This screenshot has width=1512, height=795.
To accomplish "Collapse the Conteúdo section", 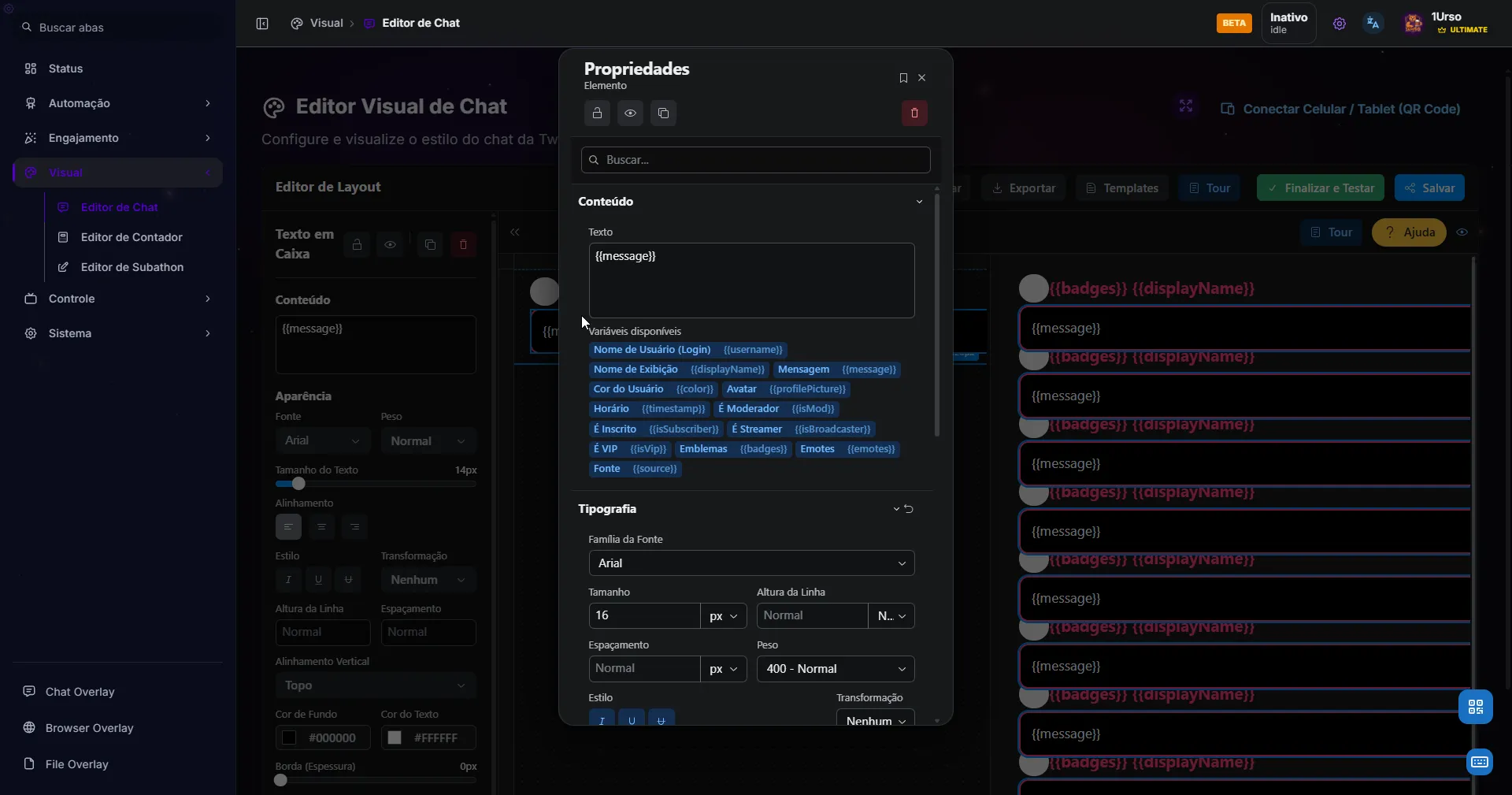I will click(919, 202).
